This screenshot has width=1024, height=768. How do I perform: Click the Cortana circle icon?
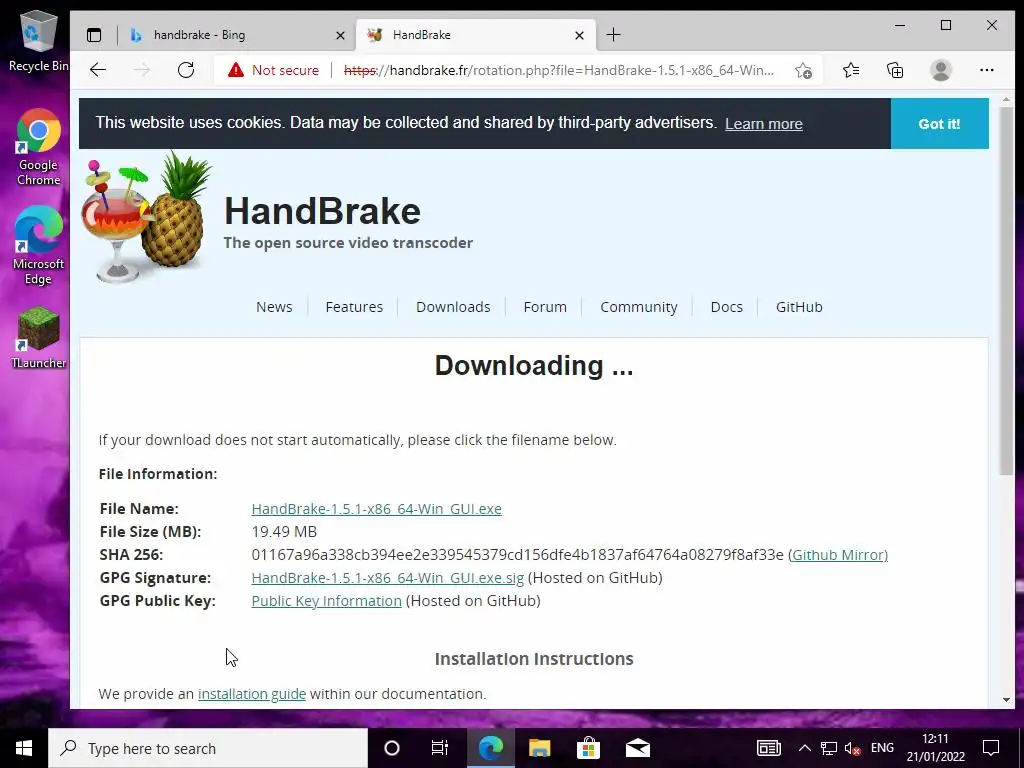coord(392,748)
